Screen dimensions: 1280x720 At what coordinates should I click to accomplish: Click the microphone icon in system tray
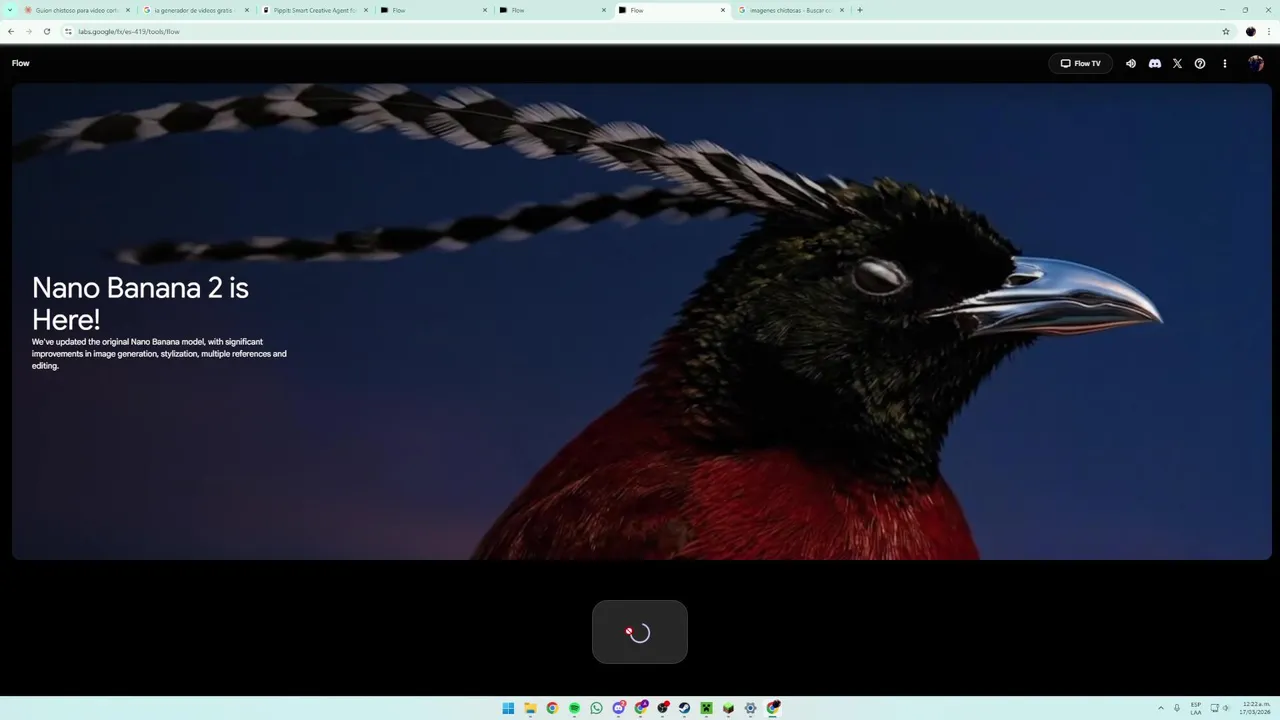1177,708
